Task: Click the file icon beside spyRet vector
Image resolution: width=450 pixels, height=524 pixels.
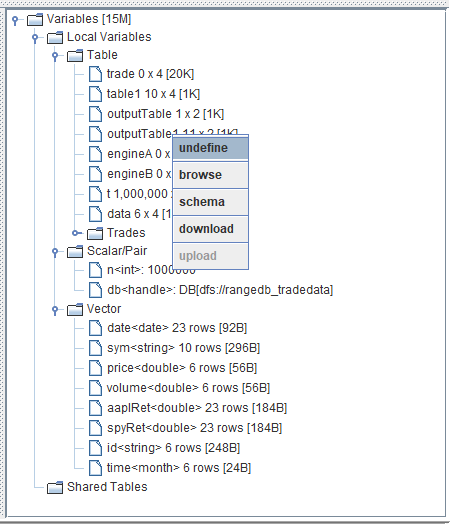Action: [x=95, y=428]
